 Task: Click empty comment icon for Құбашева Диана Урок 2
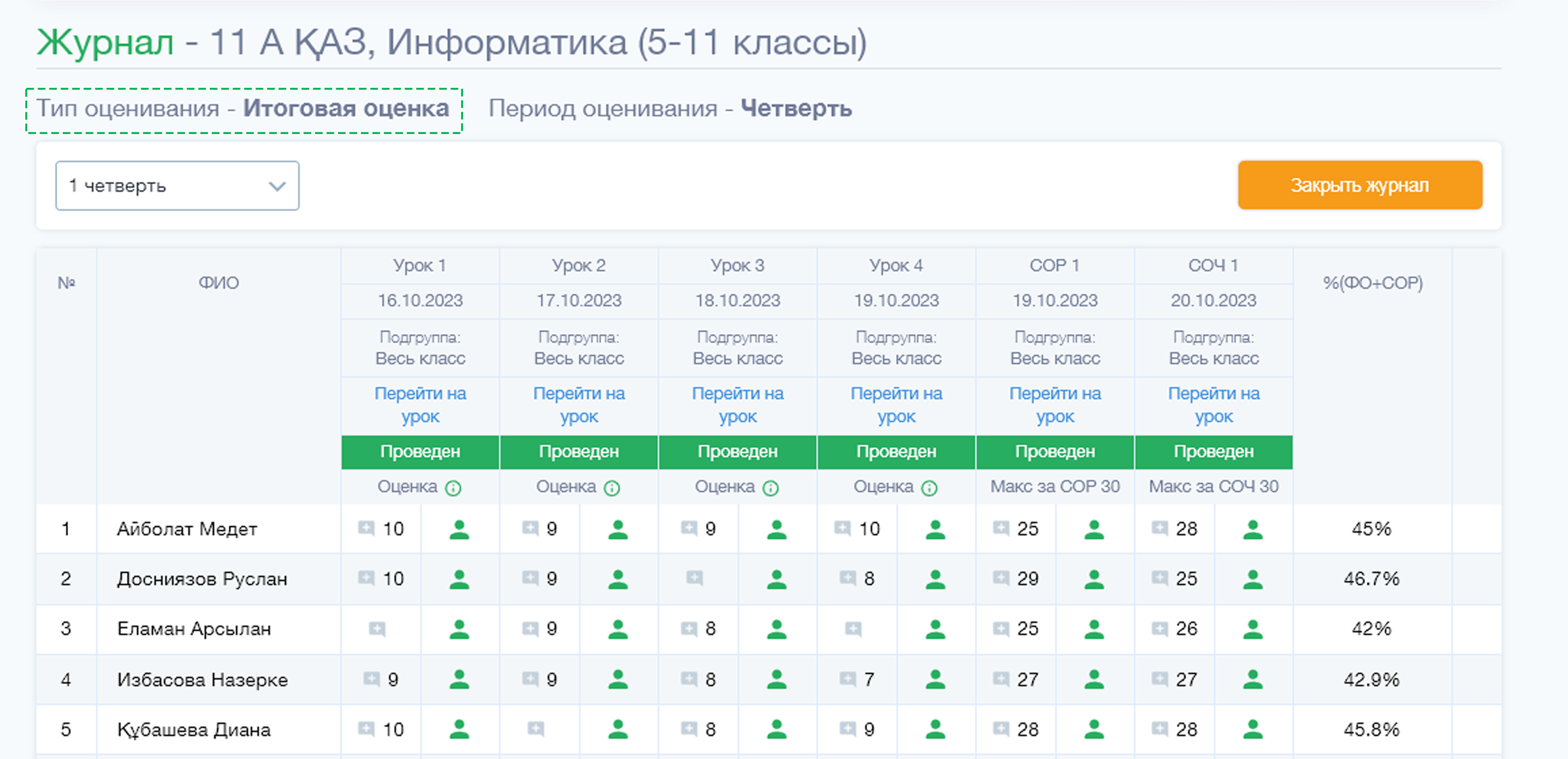tap(536, 728)
